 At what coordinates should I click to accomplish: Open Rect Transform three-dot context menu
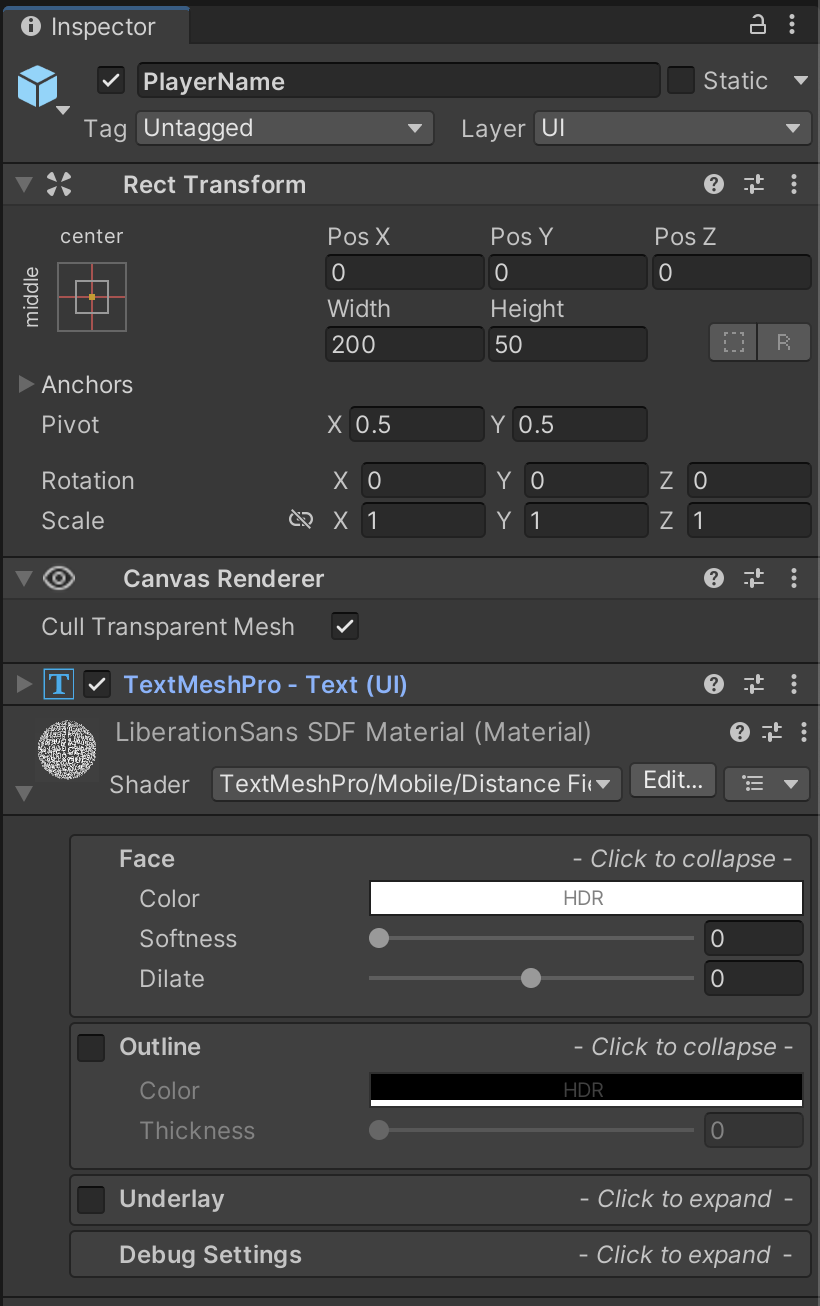coord(794,184)
